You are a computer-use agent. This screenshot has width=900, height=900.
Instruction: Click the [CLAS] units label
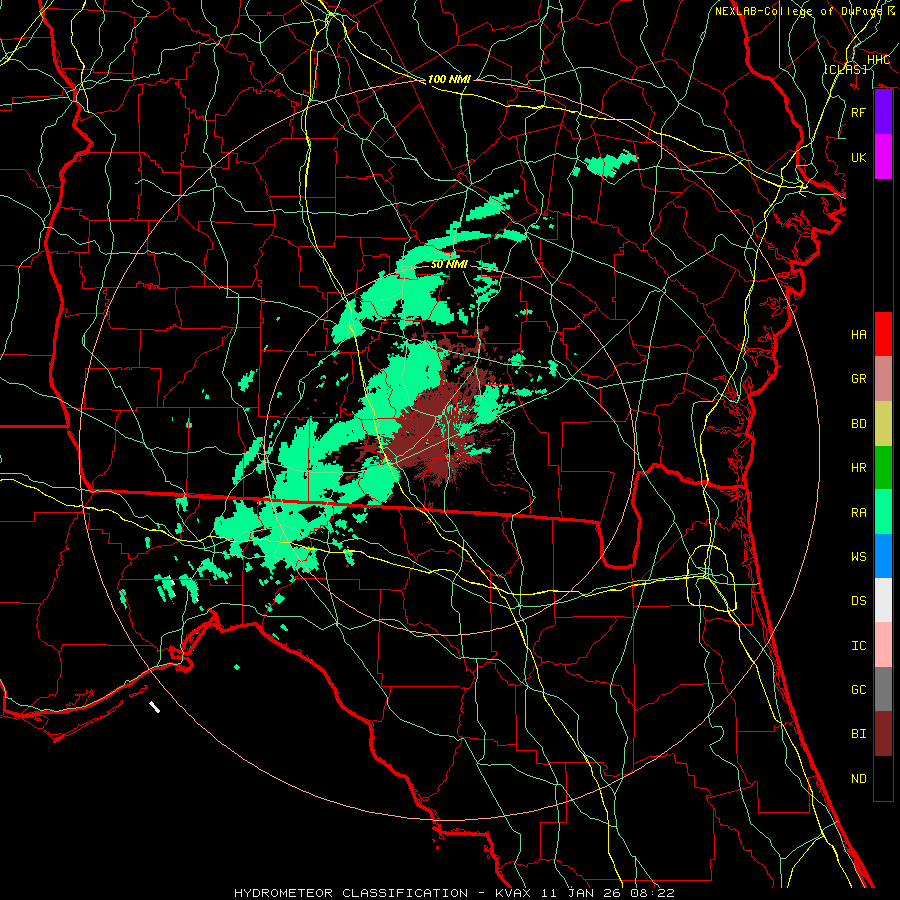845,69
